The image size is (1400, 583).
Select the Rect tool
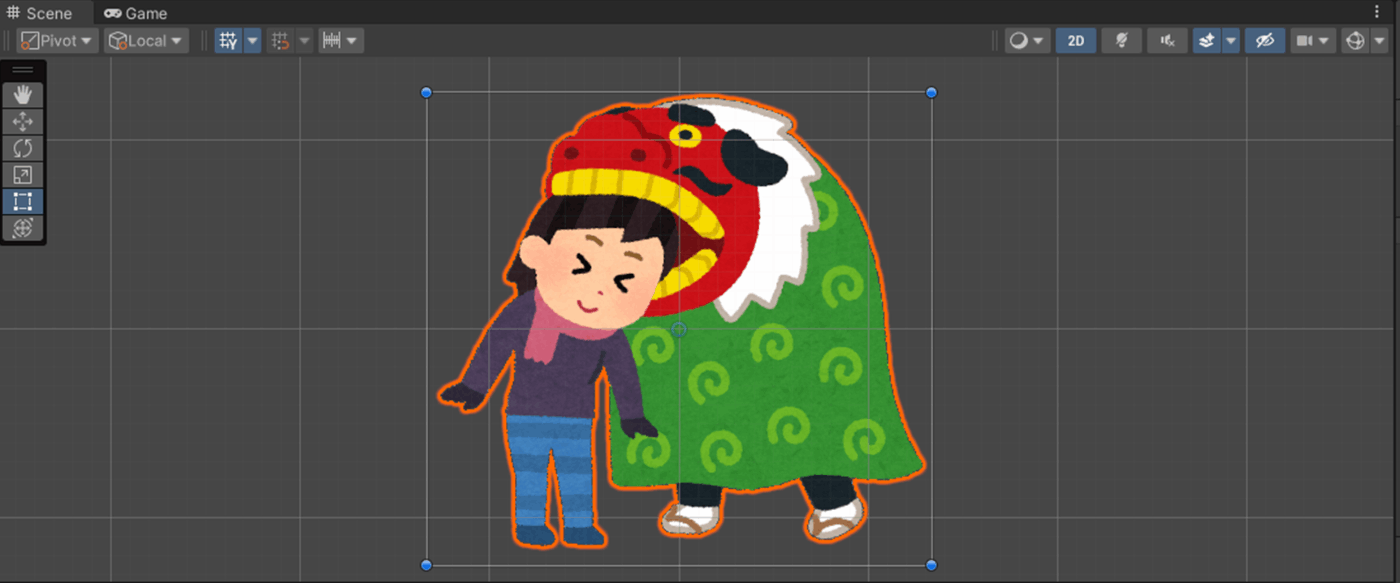23,201
